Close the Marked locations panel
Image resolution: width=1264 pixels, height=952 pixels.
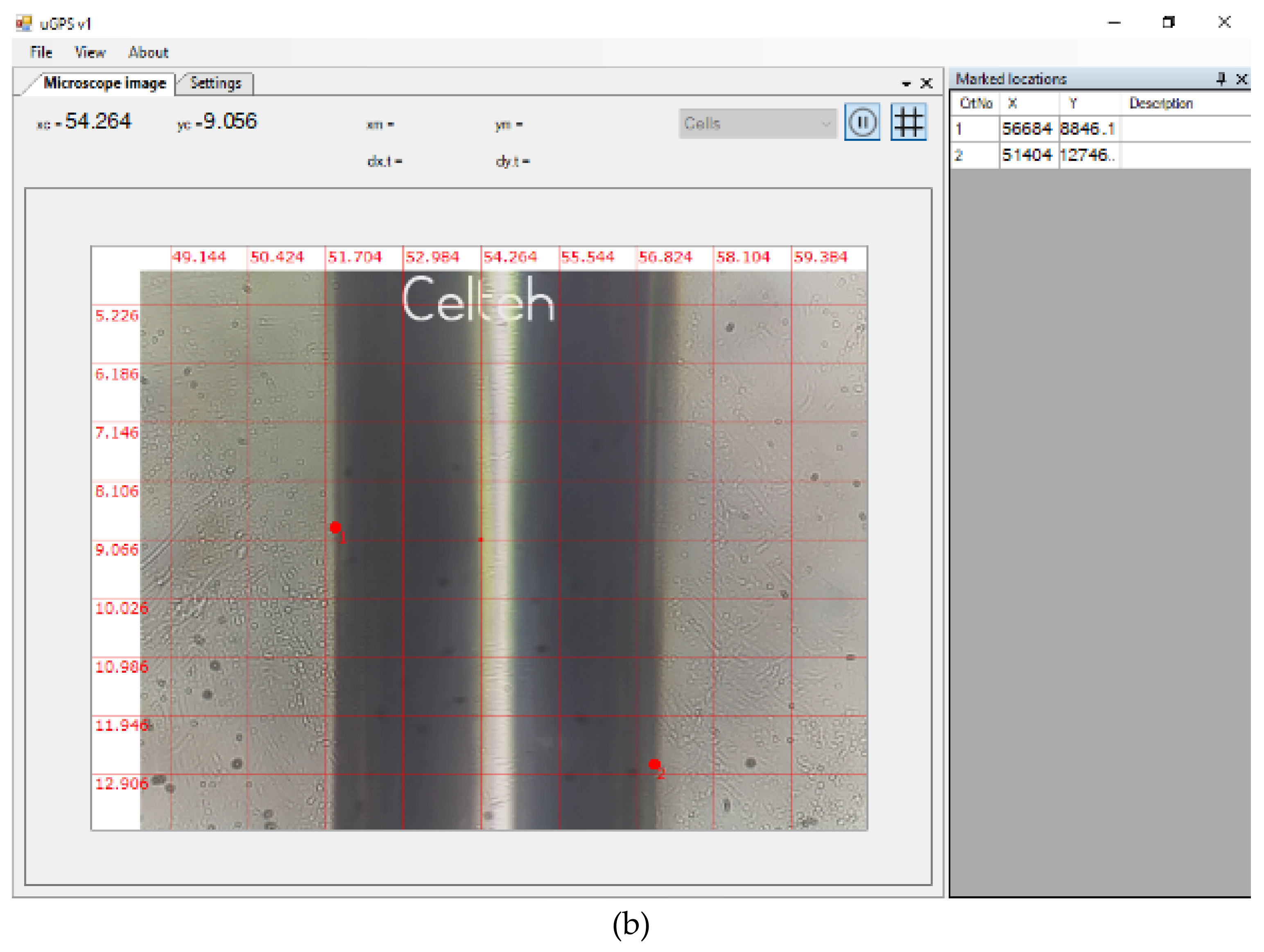[1241, 79]
